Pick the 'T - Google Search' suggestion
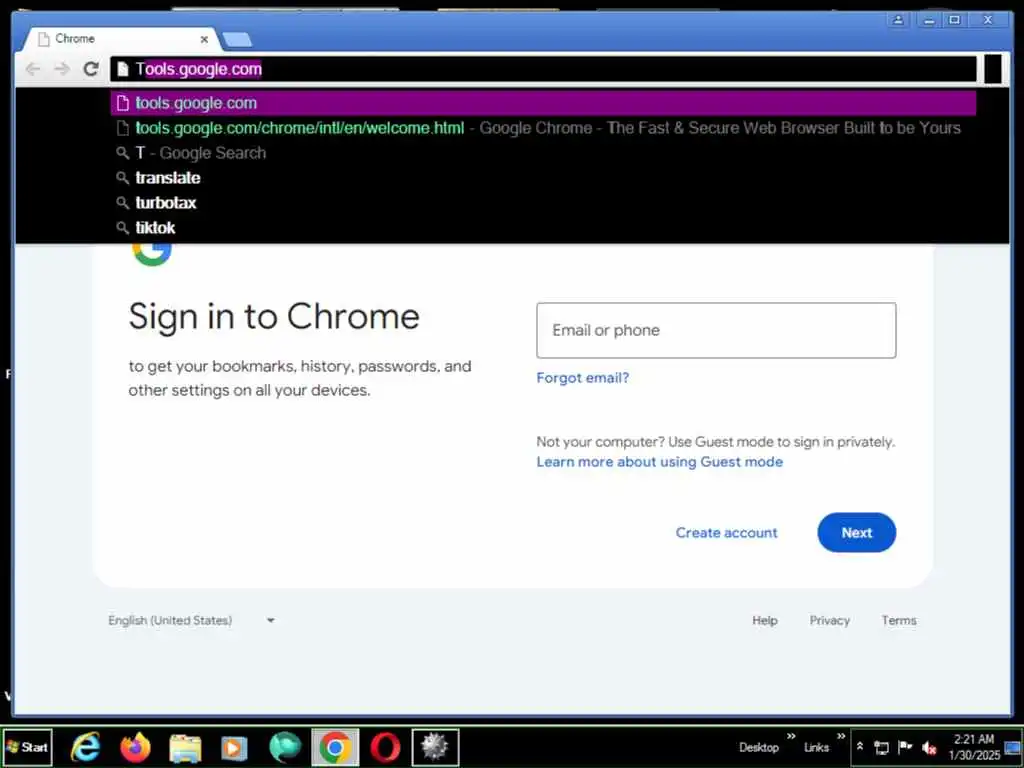Screen dimensions: 1024x768 [543, 153]
